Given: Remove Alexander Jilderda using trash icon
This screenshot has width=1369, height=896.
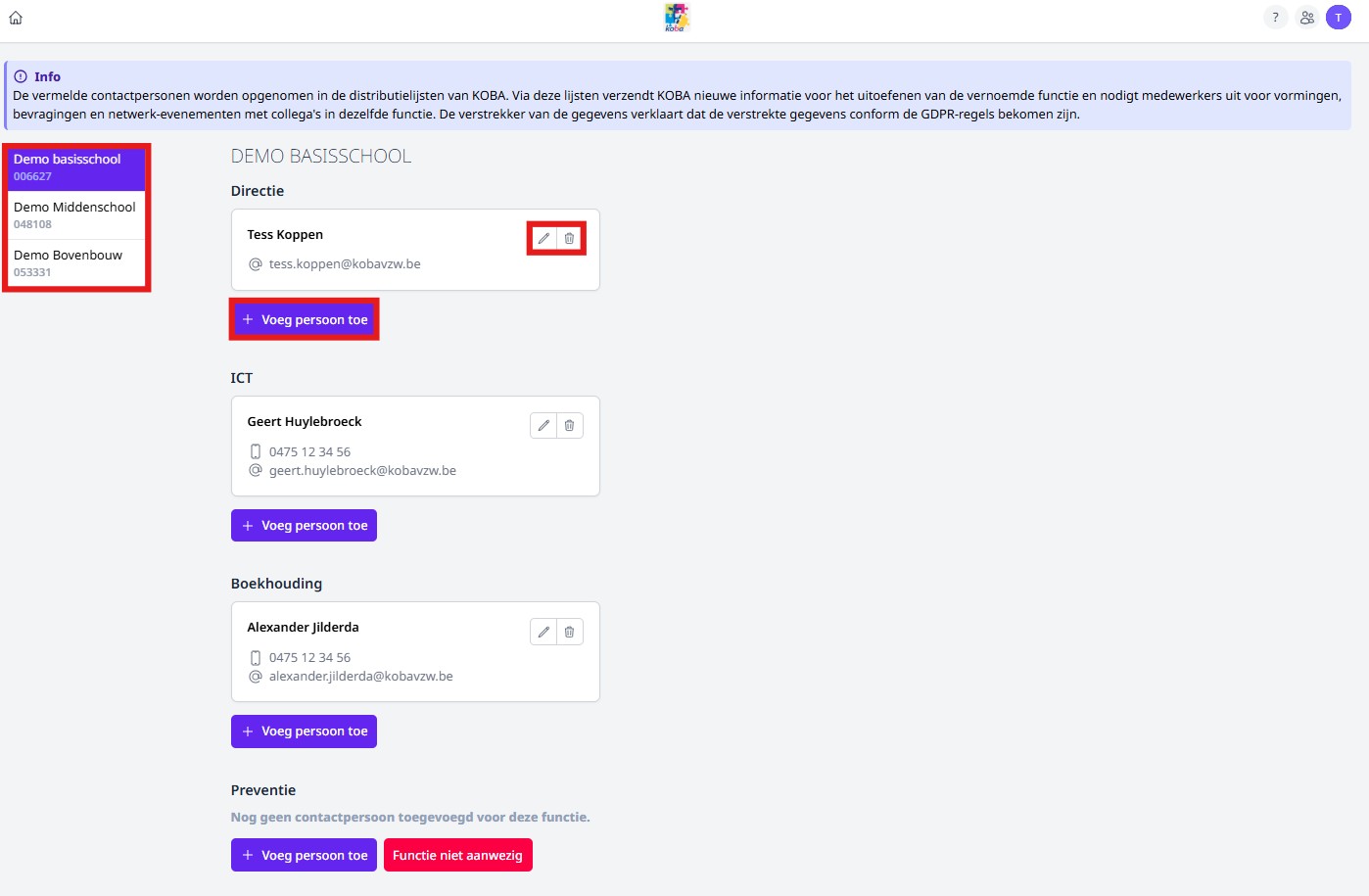Looking at the screenshot, I should 570,633.
